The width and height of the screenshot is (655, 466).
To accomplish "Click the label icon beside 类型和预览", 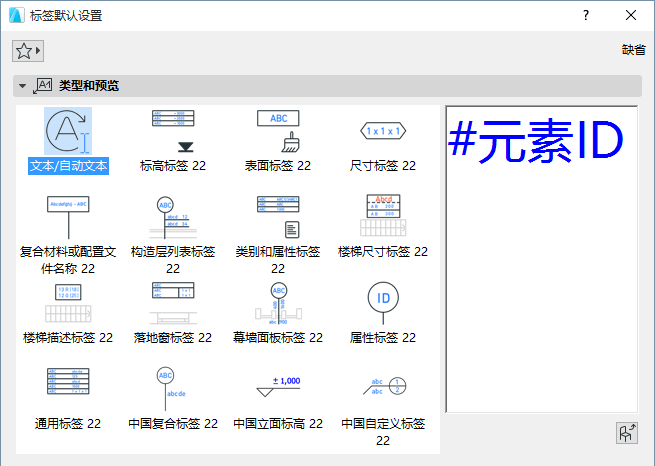I will pyautogui.click(x=43, y=86).
